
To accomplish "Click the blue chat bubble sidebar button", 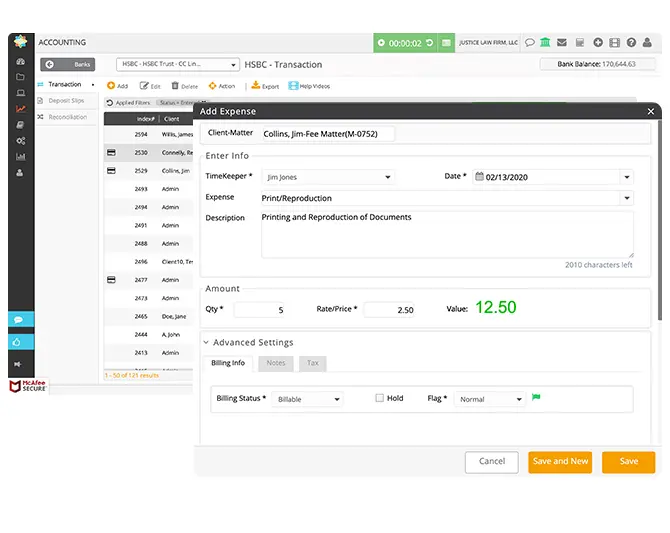I will [21, 319].
